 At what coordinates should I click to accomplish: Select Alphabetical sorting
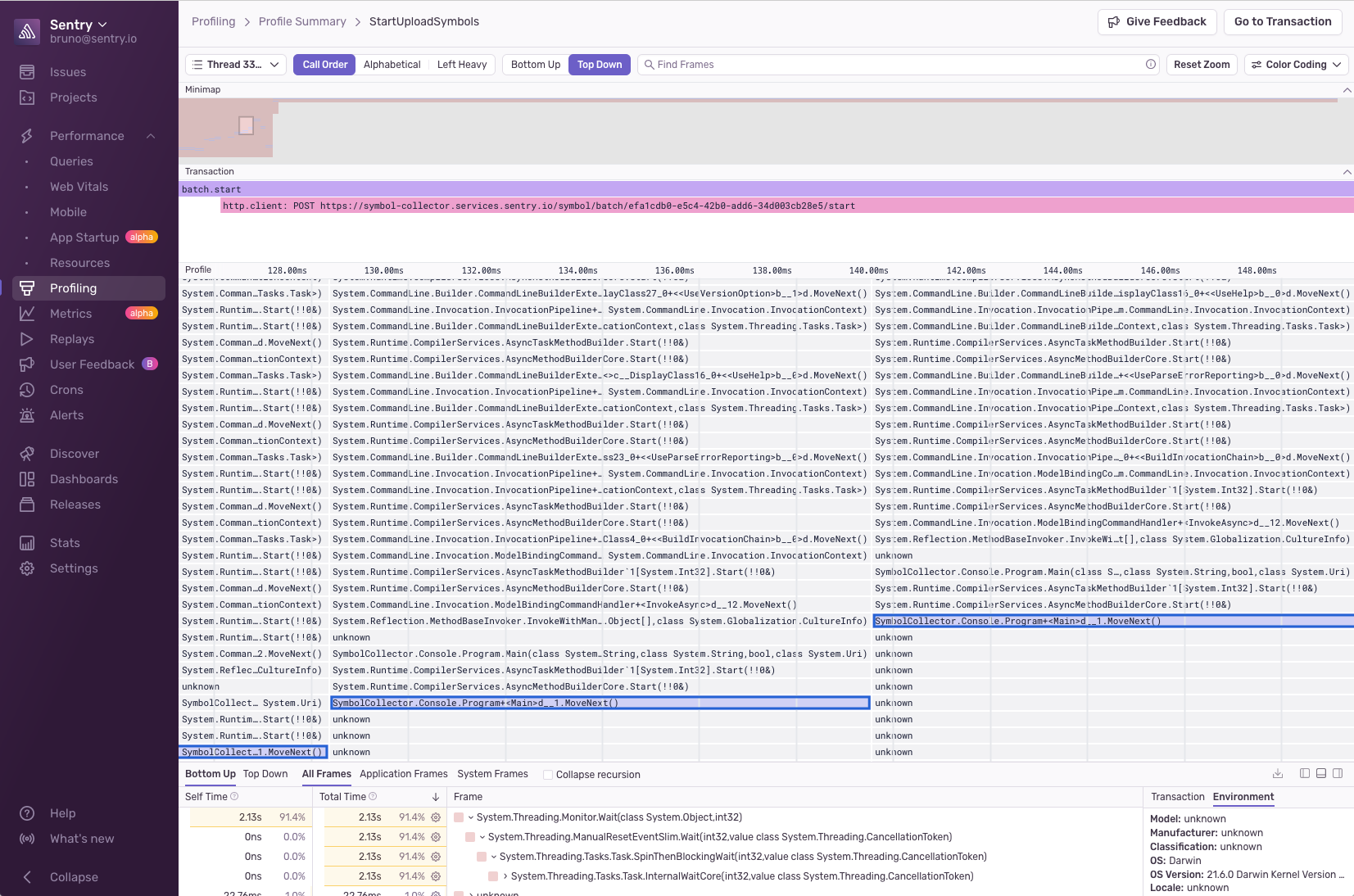pyautogui.click(x=392, y=65)
